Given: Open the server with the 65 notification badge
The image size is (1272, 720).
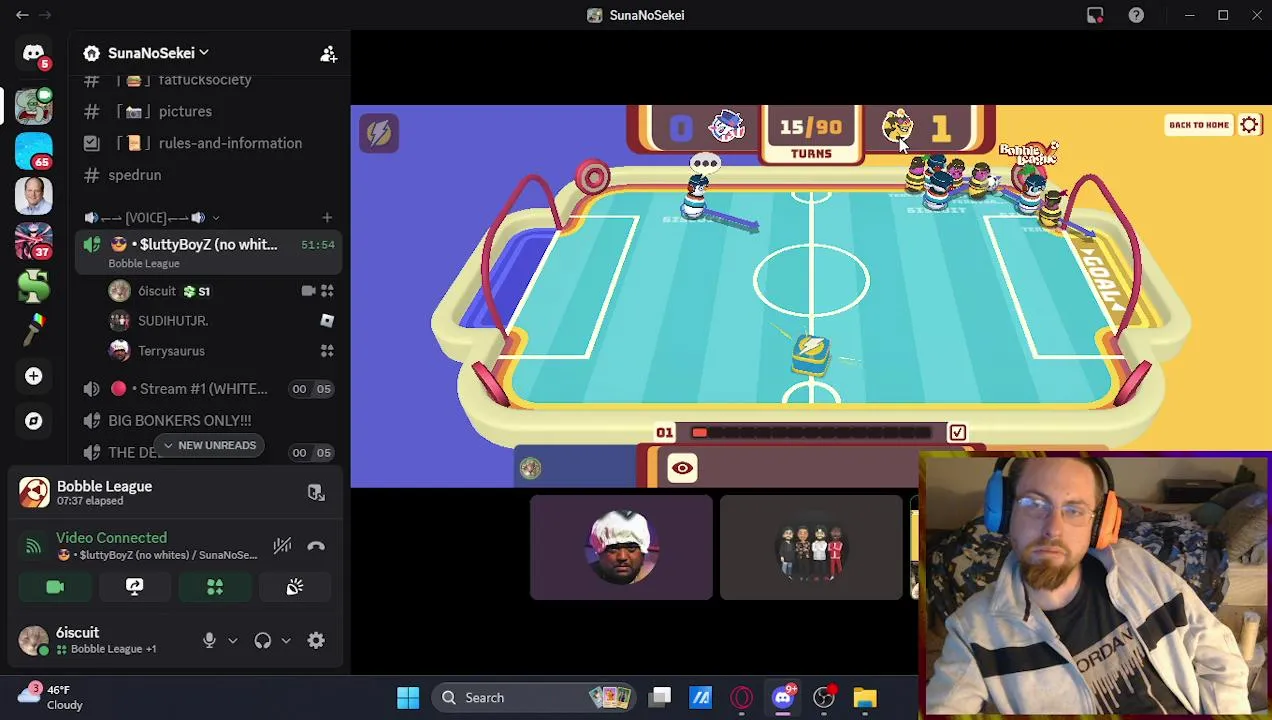Looking at the screenshot, I should pos(34,150).
